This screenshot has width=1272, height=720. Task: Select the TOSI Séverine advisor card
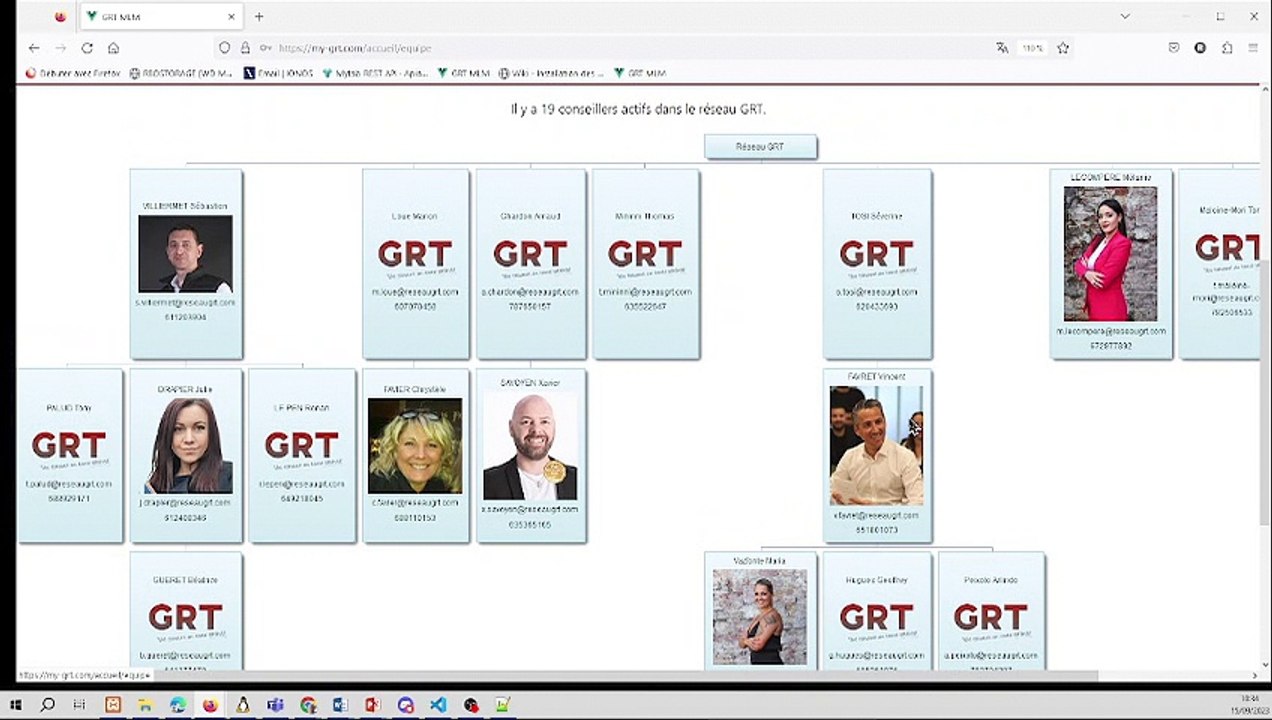(877, 263)
